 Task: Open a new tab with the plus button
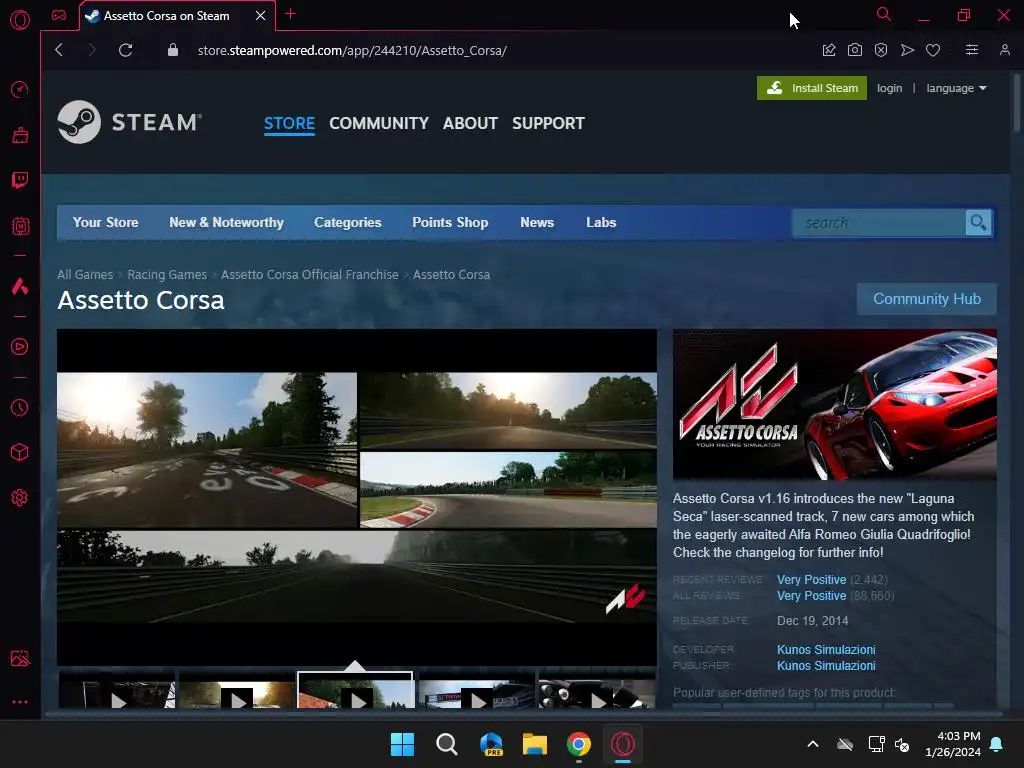pos(291,14)
